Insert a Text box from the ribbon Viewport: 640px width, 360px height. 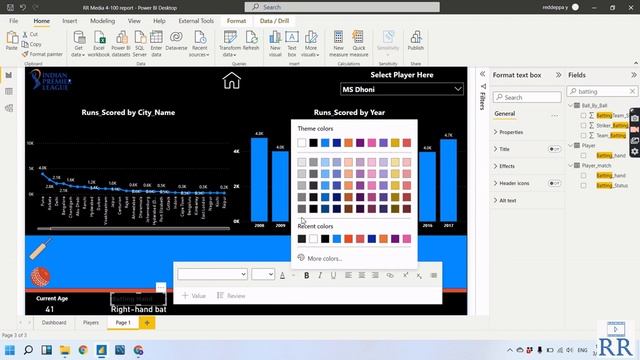point(292,43)
